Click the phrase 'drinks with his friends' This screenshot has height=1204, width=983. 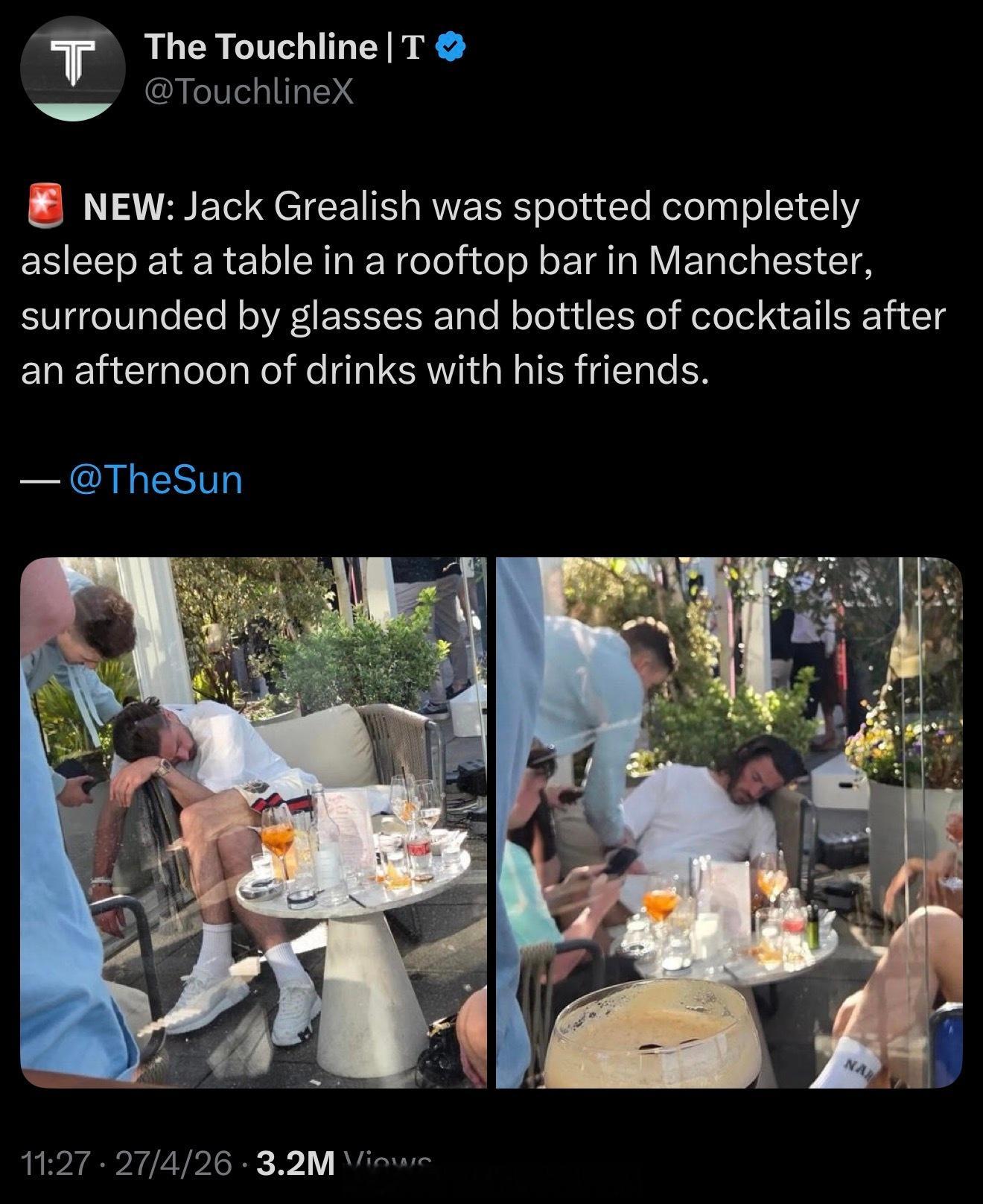[506, 370]
